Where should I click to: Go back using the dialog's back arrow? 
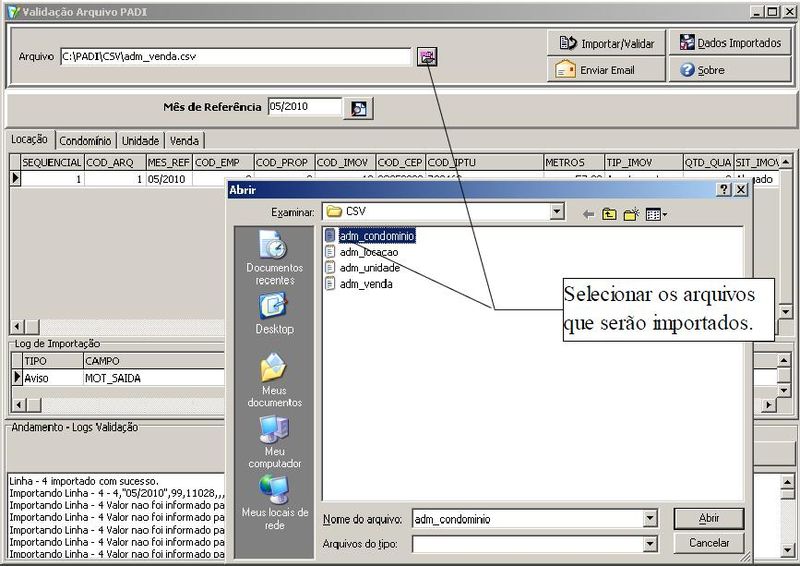588,213
